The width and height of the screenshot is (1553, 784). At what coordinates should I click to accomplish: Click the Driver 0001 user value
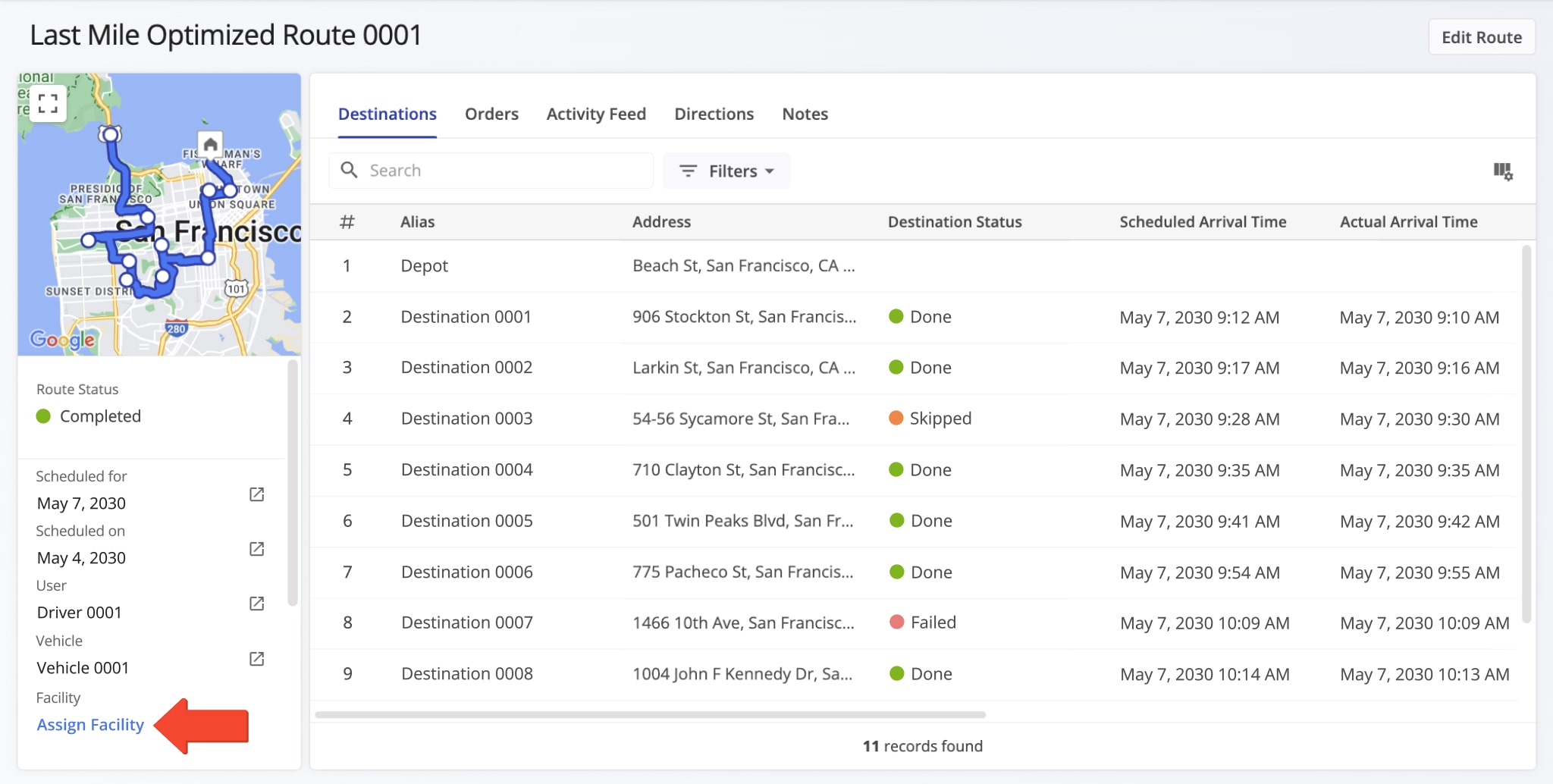pyautogui.click(x=79, y=613)
